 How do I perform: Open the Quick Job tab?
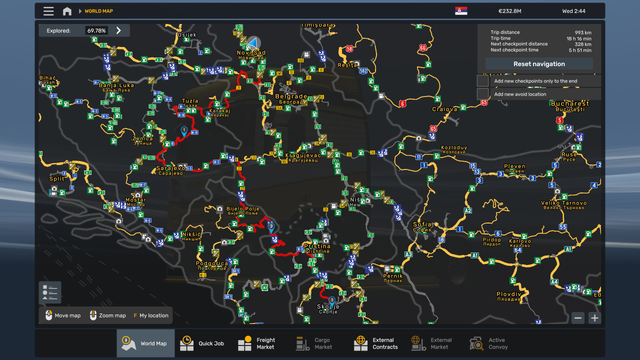pos(203,343)
